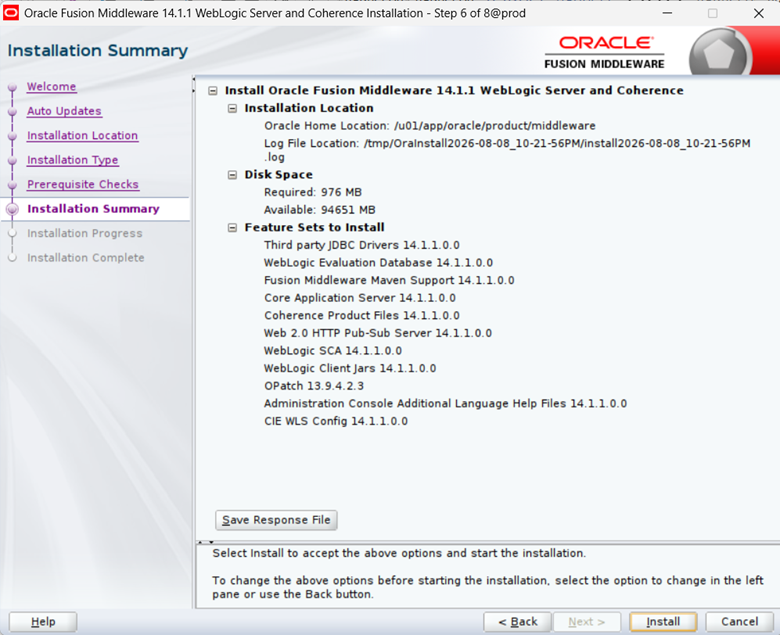Select the Available: 94651 MB entry
The image size is (780, 635).
[x=319, y=210]
